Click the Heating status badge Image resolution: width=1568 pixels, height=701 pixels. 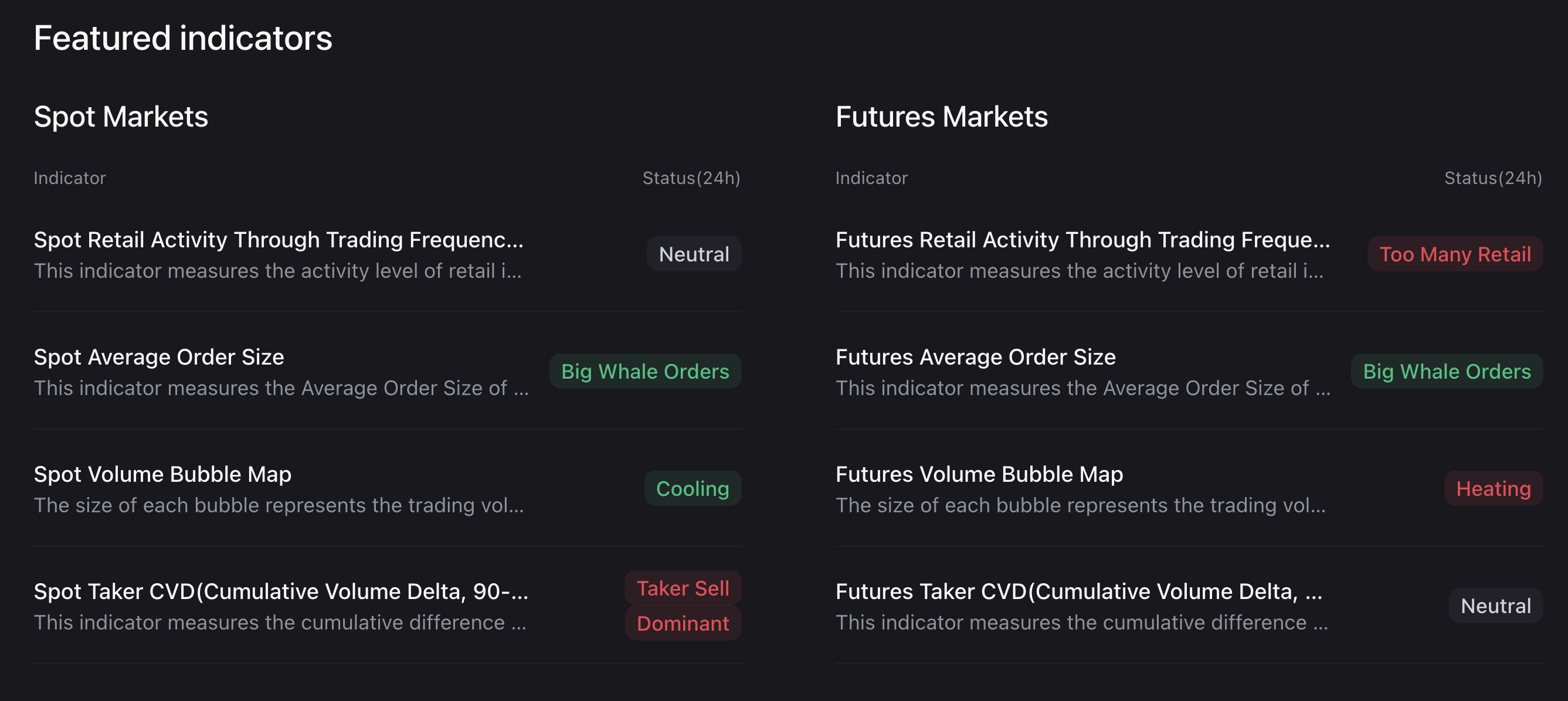coord(1492,489)
